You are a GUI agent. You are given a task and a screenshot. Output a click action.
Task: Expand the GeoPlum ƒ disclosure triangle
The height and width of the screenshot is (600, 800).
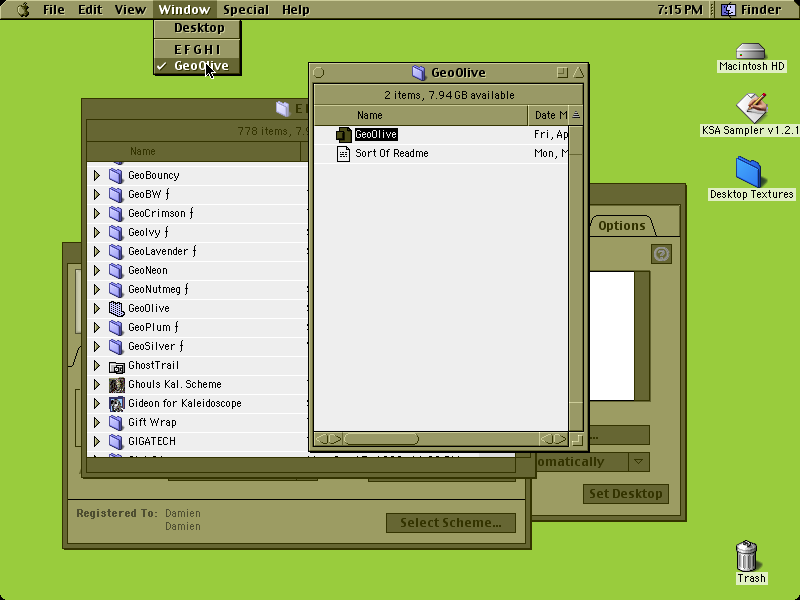96,328
